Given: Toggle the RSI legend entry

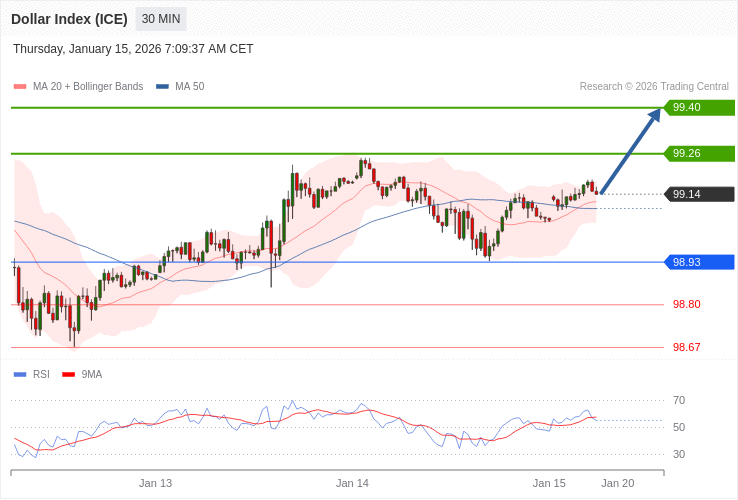Looking at the screenshot, I should (x=41, y=375).
